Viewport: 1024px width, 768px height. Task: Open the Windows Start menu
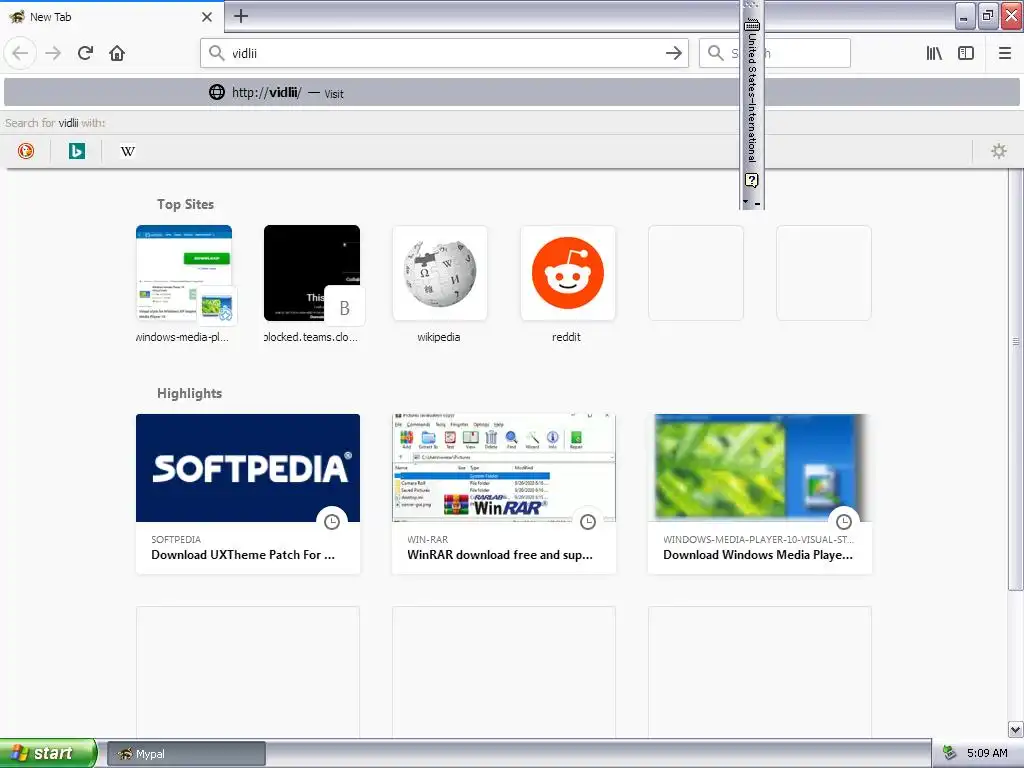click(48, 753)
